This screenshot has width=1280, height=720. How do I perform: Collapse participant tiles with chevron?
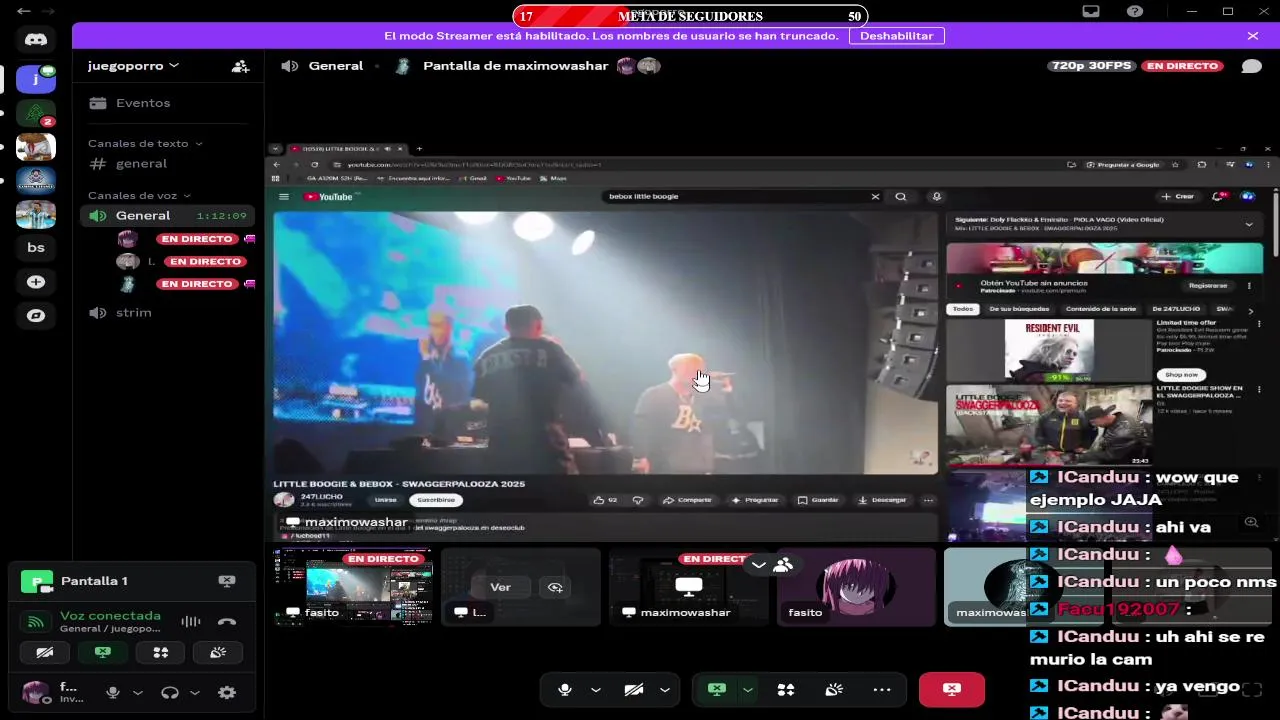click(x=759, y=565)
